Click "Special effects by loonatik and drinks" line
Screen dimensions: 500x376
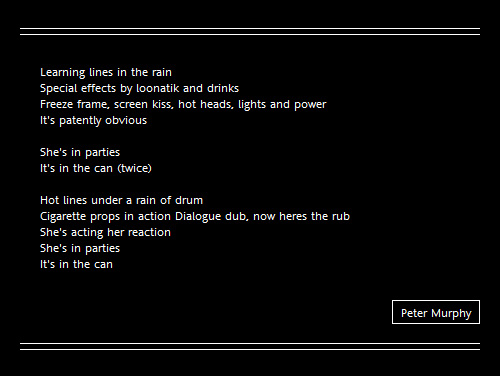(139, 88)
